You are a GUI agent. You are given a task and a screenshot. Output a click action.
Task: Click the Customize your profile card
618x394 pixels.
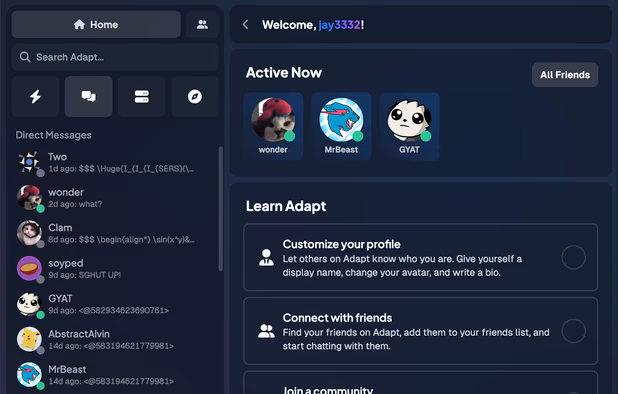[421, 257]
